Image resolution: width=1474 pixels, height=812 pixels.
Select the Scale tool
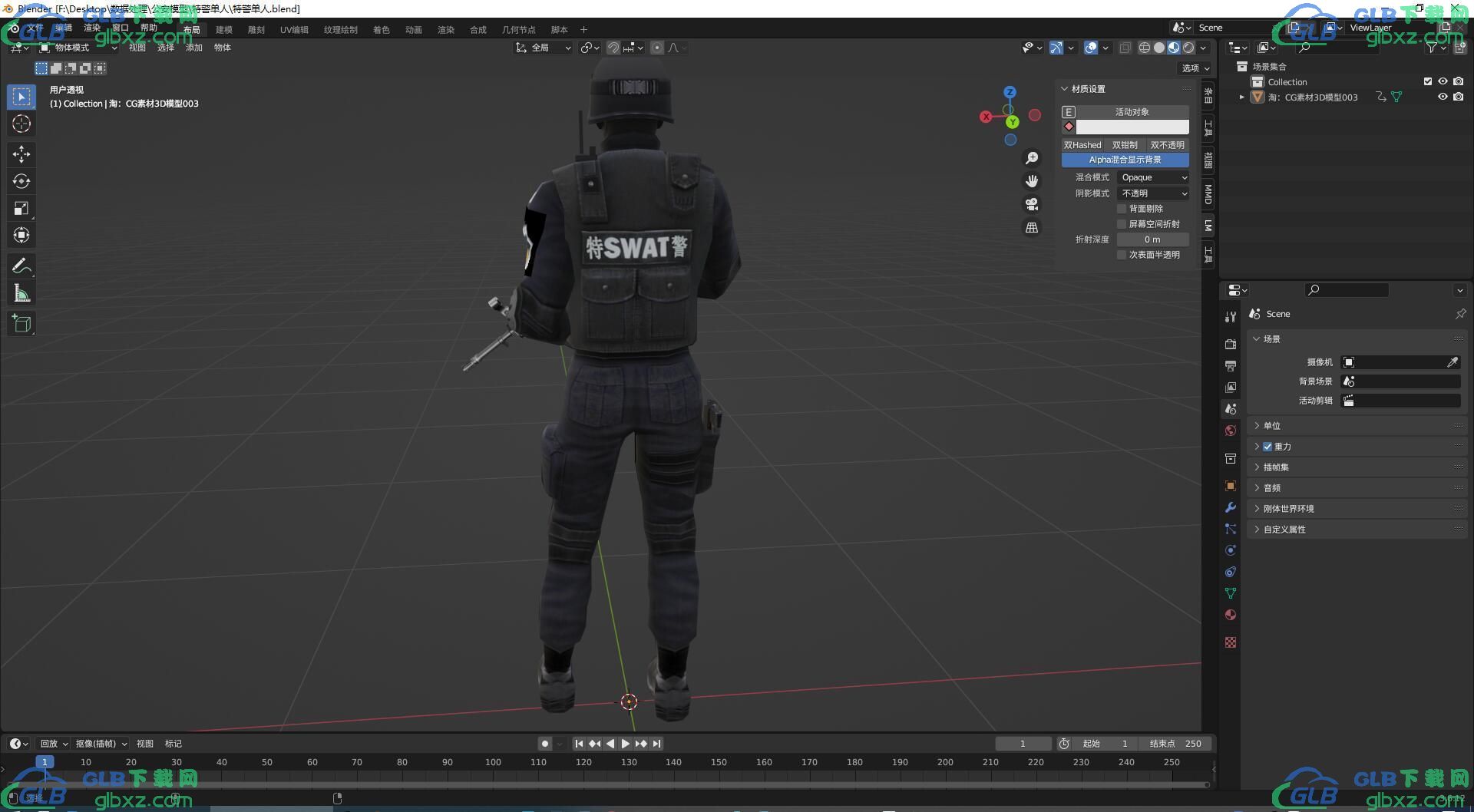[21, 208]
